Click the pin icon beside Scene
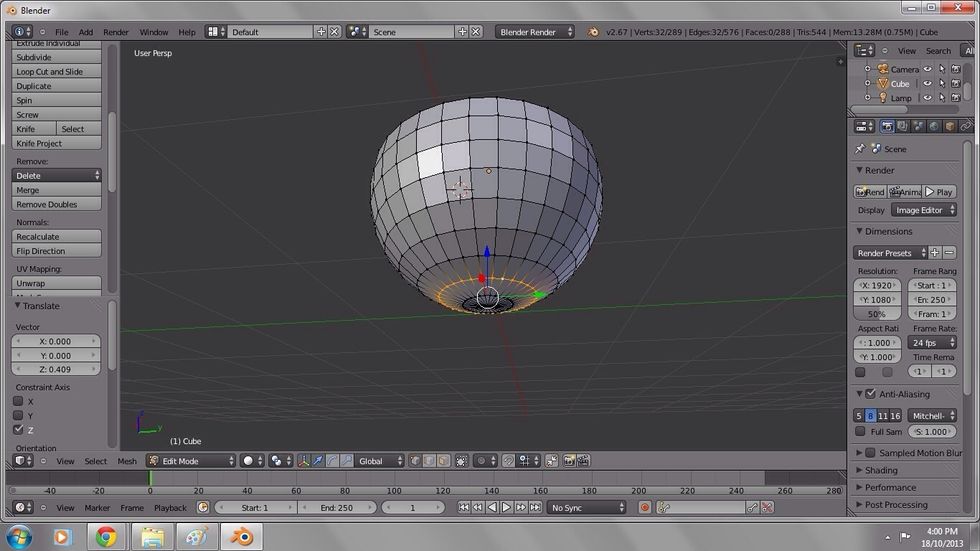This screenshot has width=980, height=551. pos(860,149)
